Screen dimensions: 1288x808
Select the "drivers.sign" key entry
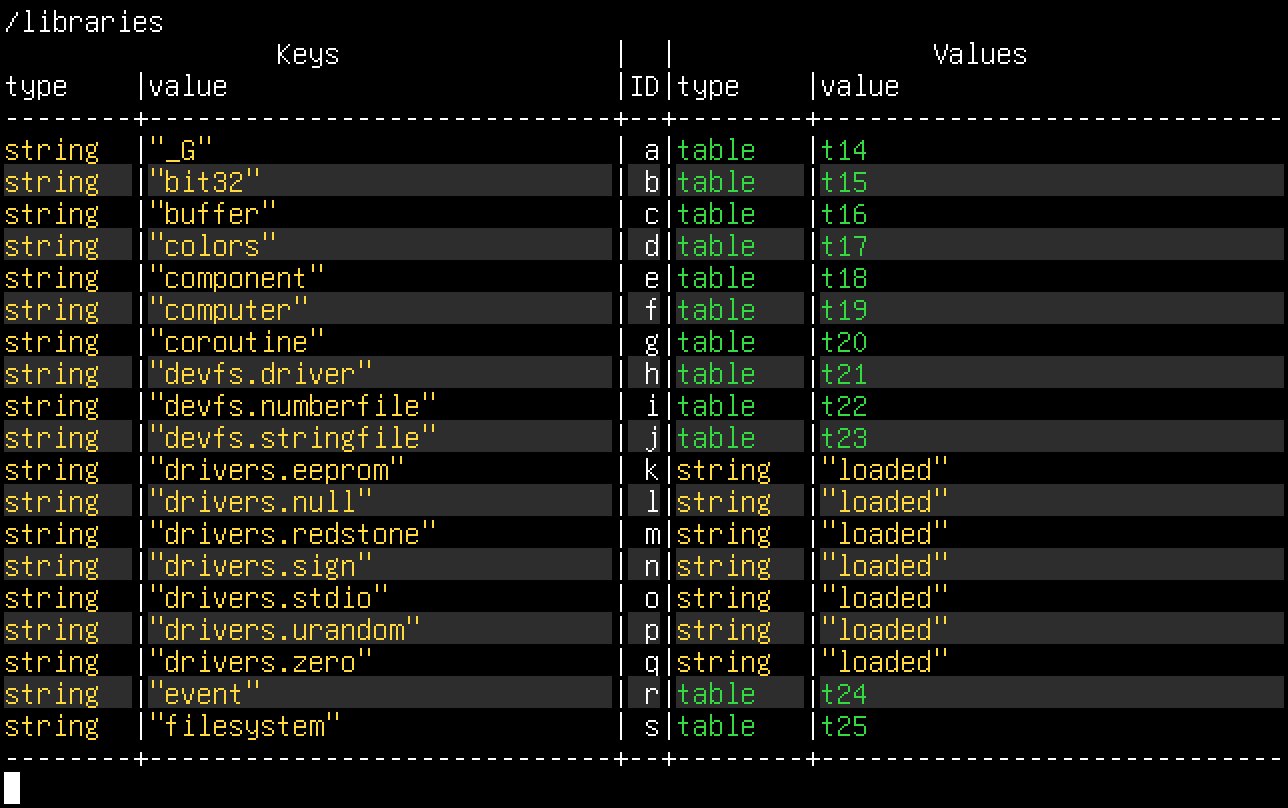coord(261,566)
